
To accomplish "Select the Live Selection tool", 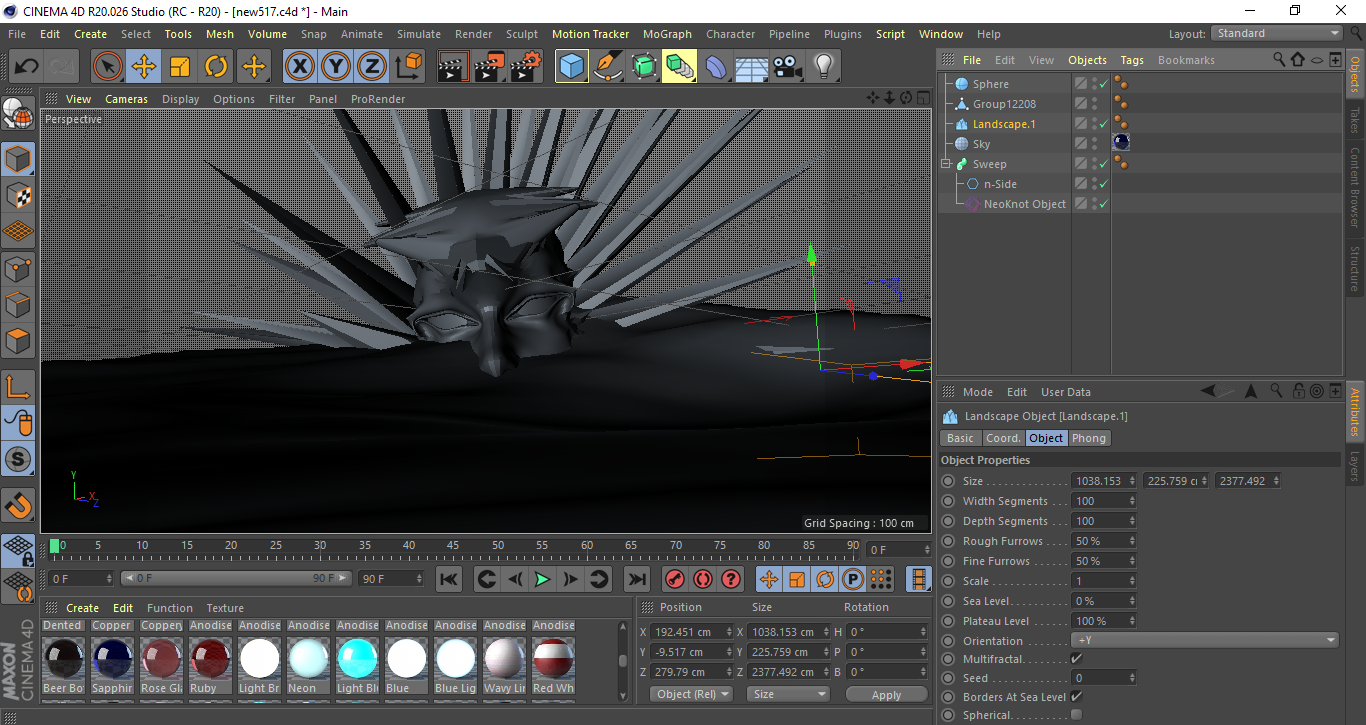I will (108, 67).
